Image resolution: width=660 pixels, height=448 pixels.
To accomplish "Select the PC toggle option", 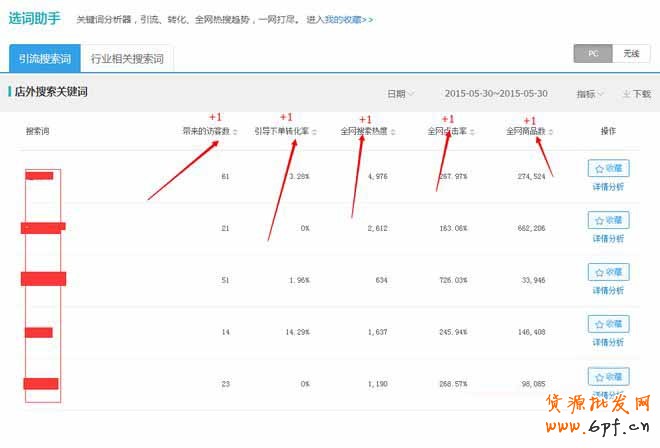I will click(593, 53).
